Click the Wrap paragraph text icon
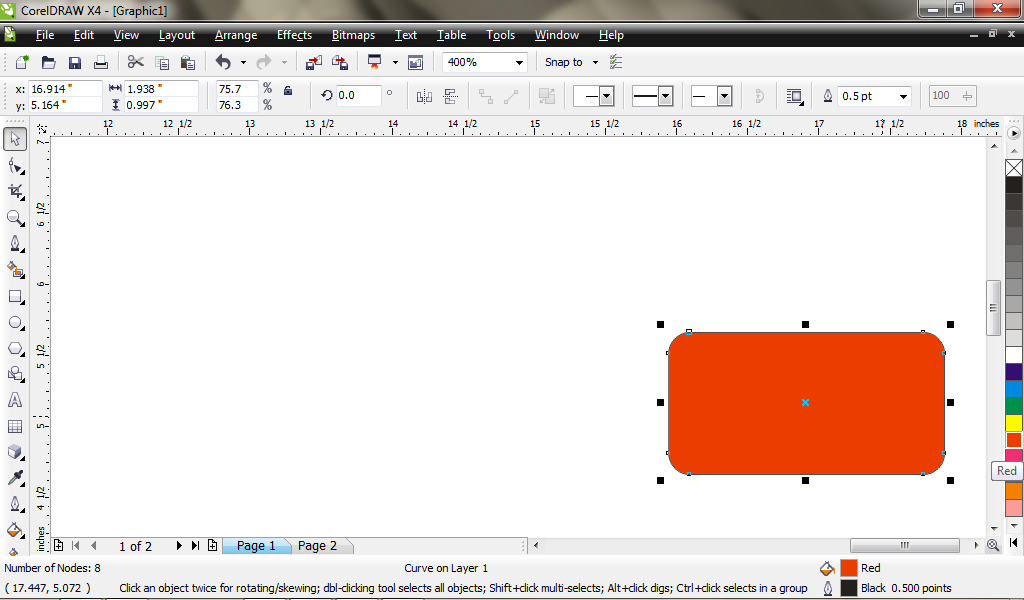1024x600 pixels. (x=793, y=97)
